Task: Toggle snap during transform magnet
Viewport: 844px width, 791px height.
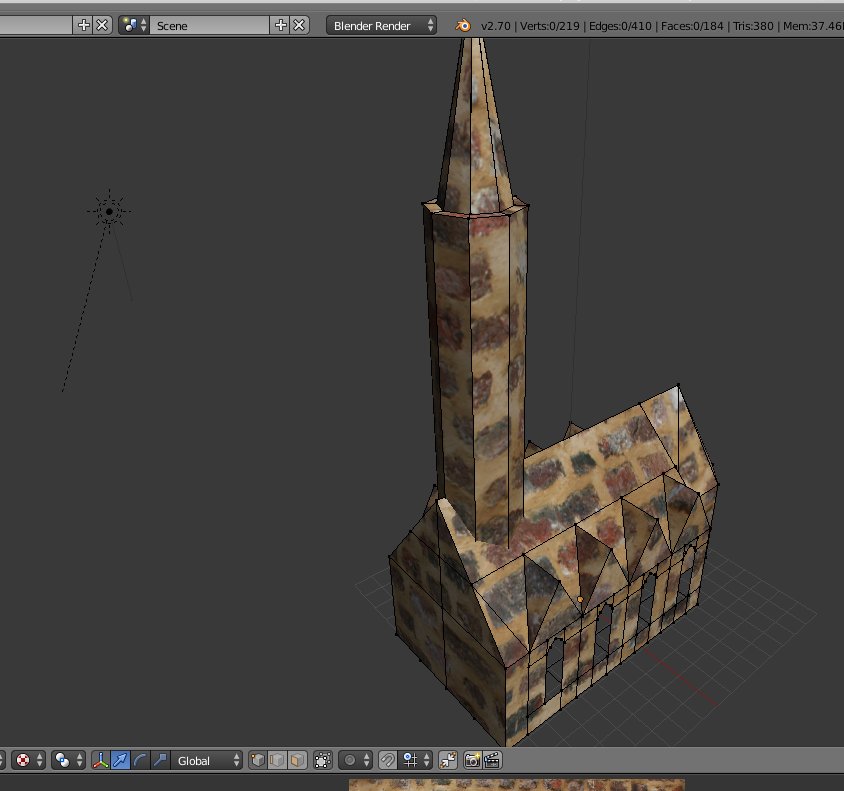Action: 388,760
